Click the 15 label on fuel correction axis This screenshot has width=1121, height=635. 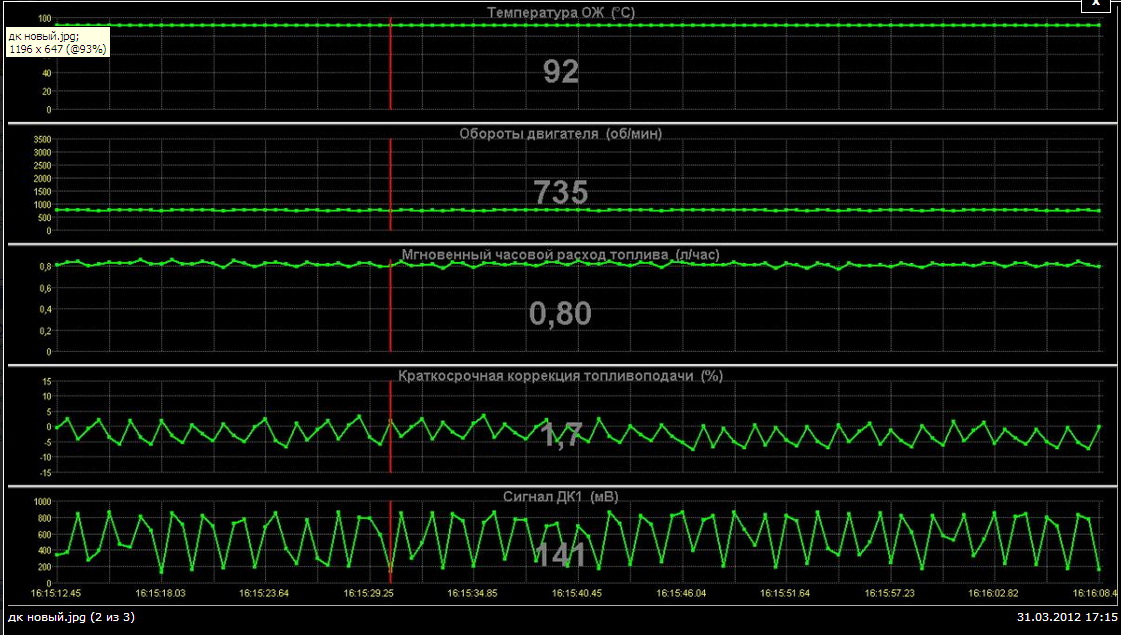click(x=47, y=381)
